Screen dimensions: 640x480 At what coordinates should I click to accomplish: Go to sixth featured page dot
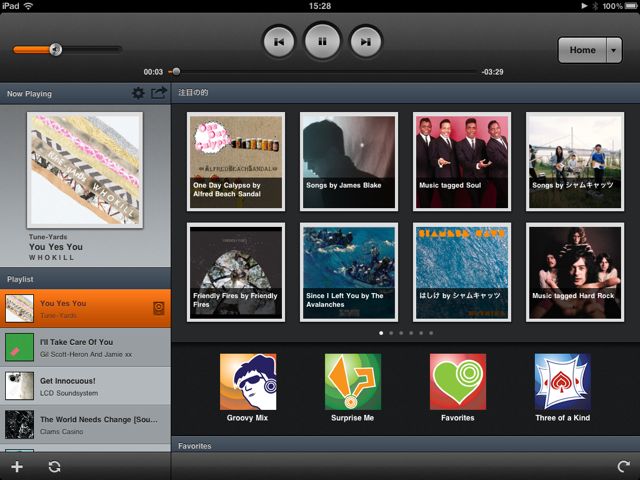[x=431, y=333]
